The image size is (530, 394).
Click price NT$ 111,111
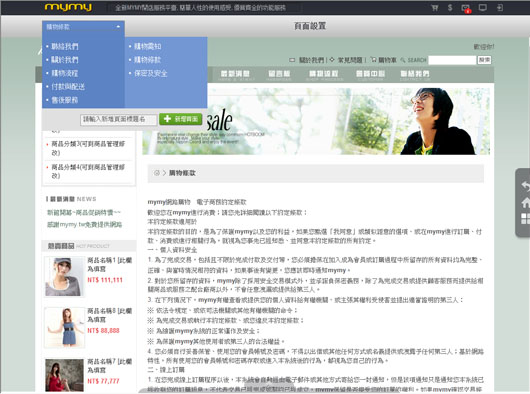[x=105, y=280]
